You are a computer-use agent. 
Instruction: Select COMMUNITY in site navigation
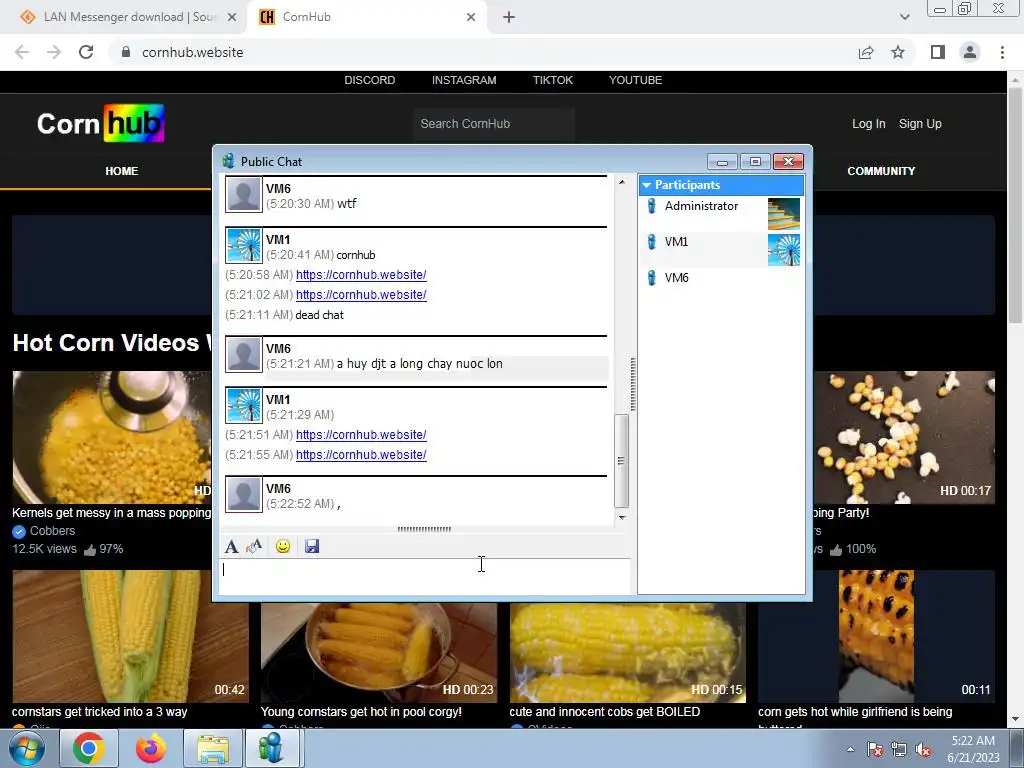[x=881, y=171]
